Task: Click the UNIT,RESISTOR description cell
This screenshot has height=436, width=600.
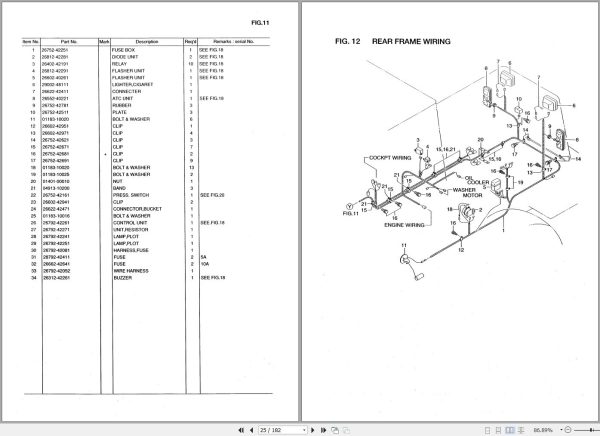Action: pos(130,230)
